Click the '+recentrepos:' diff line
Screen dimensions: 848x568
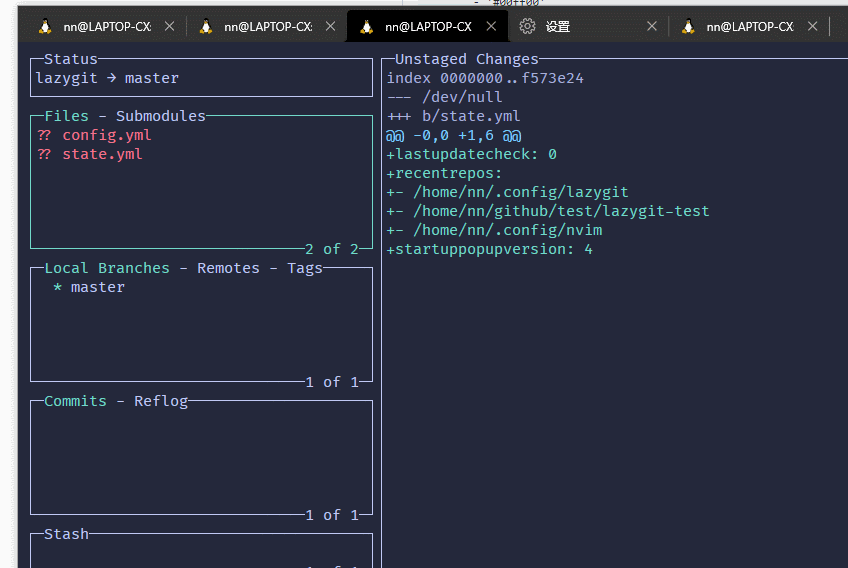click(x=445, y=173)
